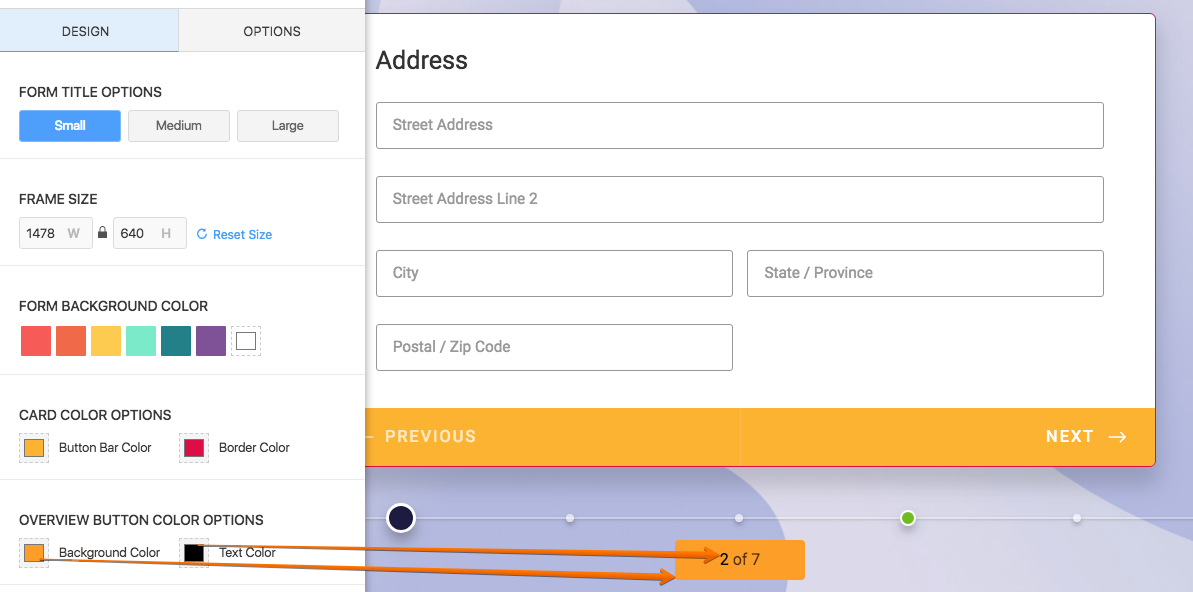Image resolution: width=1193 pixels, height=592 pixels.
Task: Pick the teal form background swatch
Action: click(176, 341)
